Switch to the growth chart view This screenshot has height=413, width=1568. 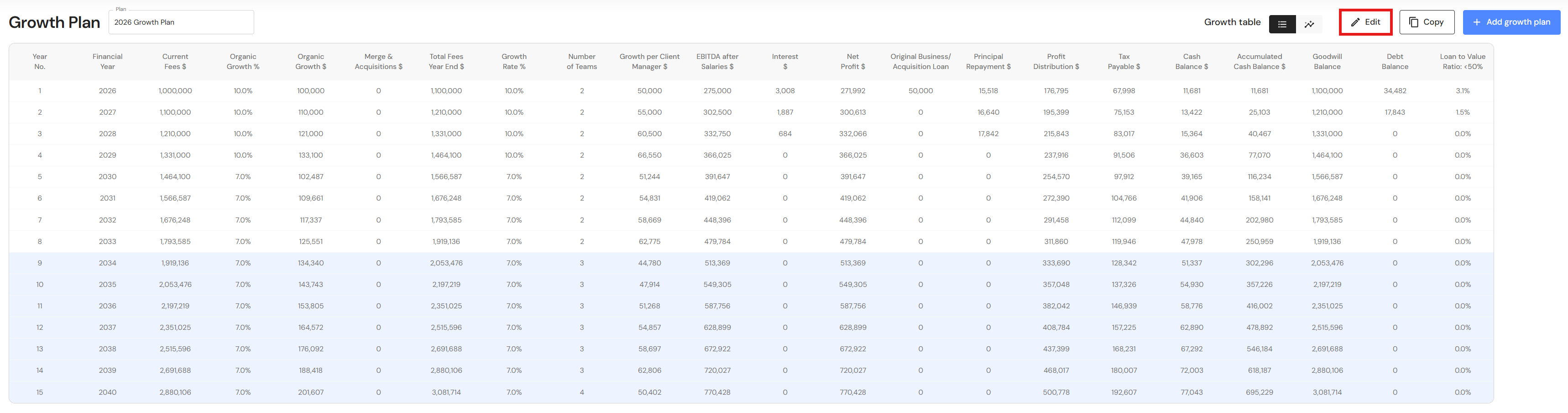[1309, 24]
